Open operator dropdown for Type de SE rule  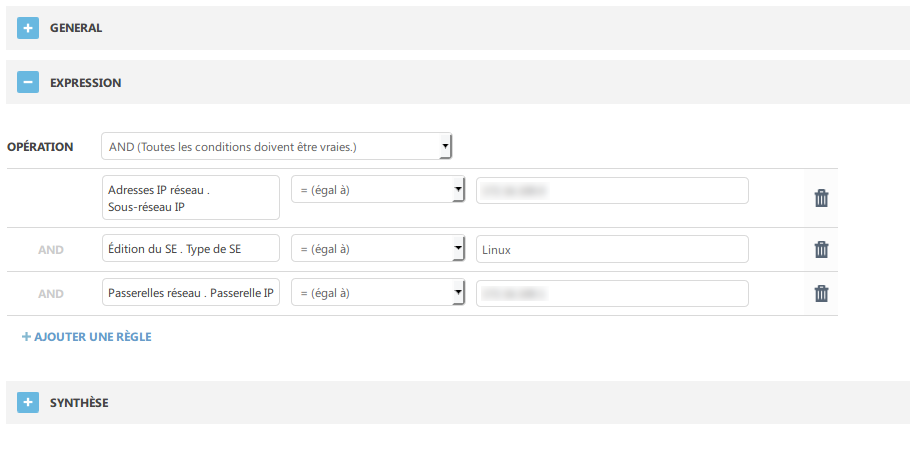(x=378, y=249)
